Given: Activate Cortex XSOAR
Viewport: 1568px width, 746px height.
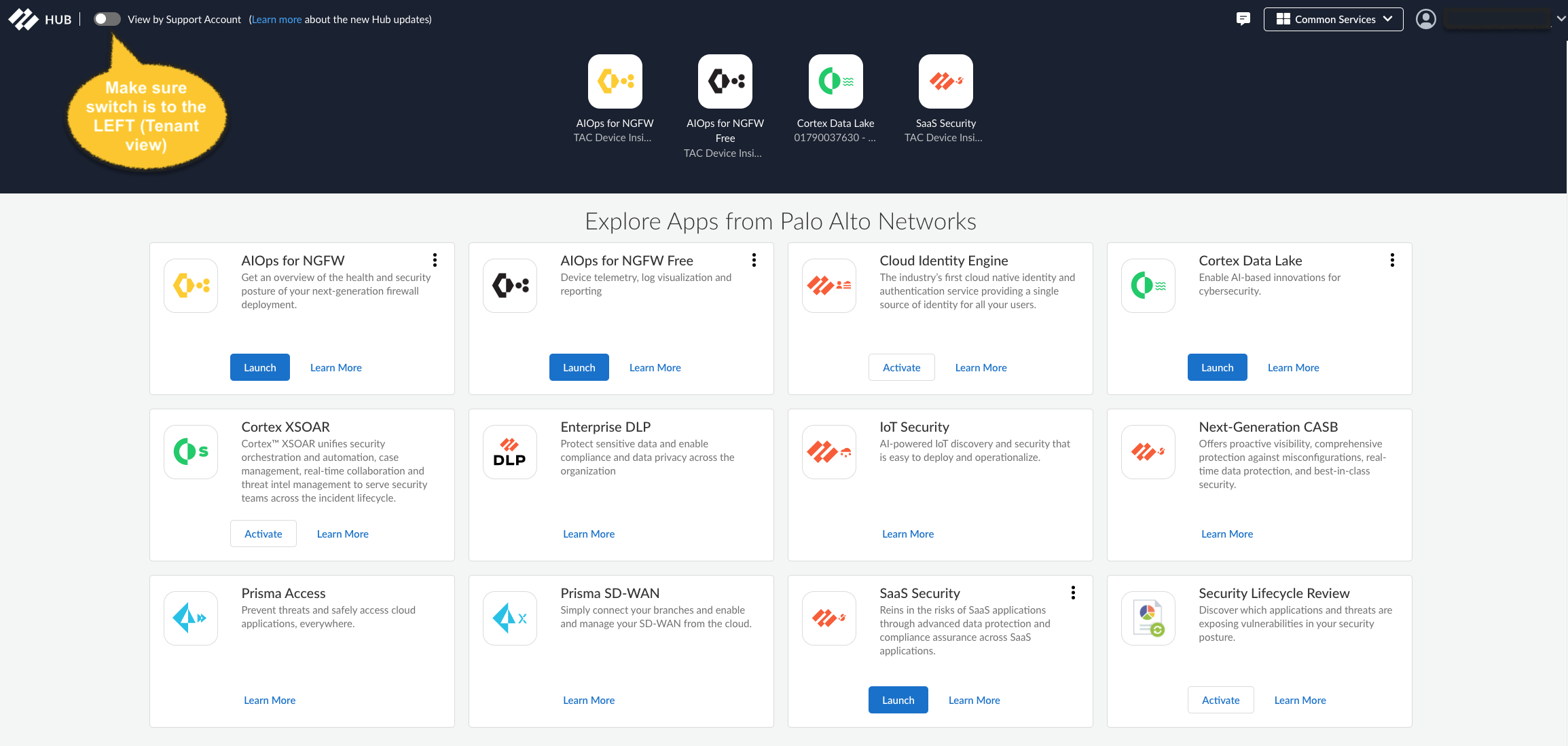Looking at the screenshot, I should pyautogui.click(x=263, y=534).
